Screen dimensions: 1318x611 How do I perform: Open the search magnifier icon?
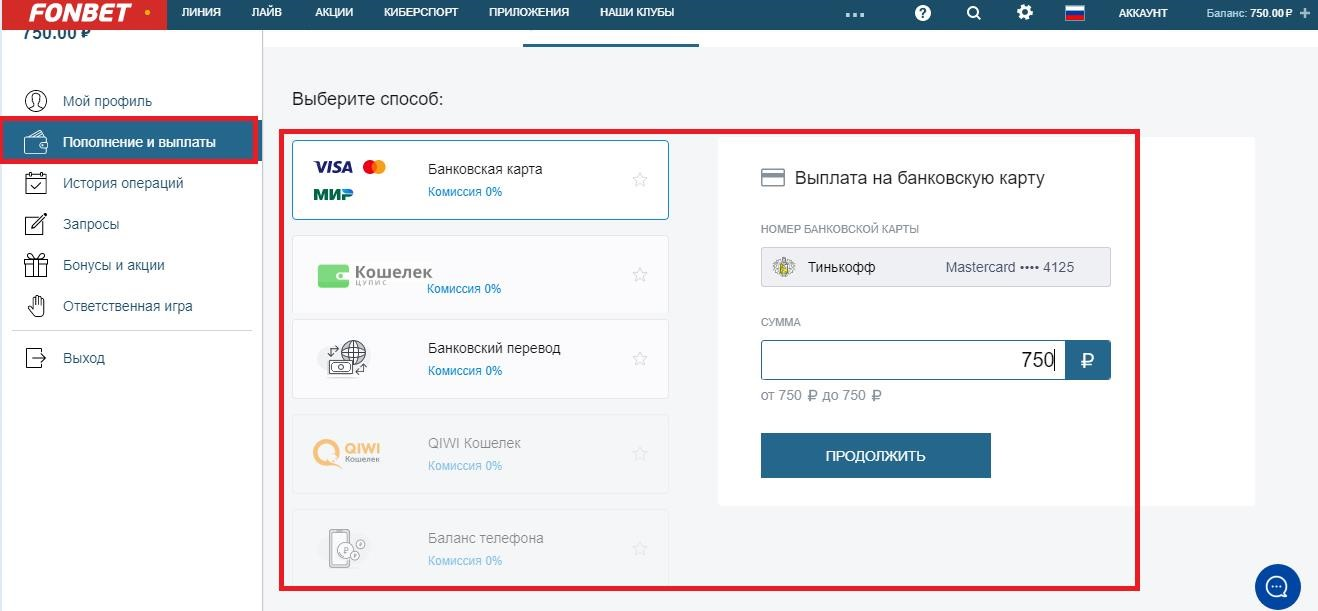(974, 13)
